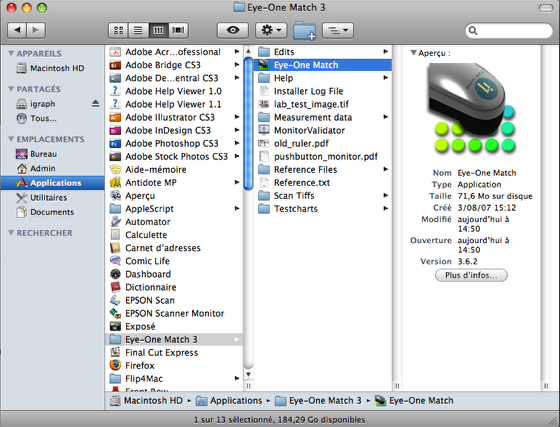Select the Aide-mémoire app icon
Viewport: 560px width, 427px height.
115,170
